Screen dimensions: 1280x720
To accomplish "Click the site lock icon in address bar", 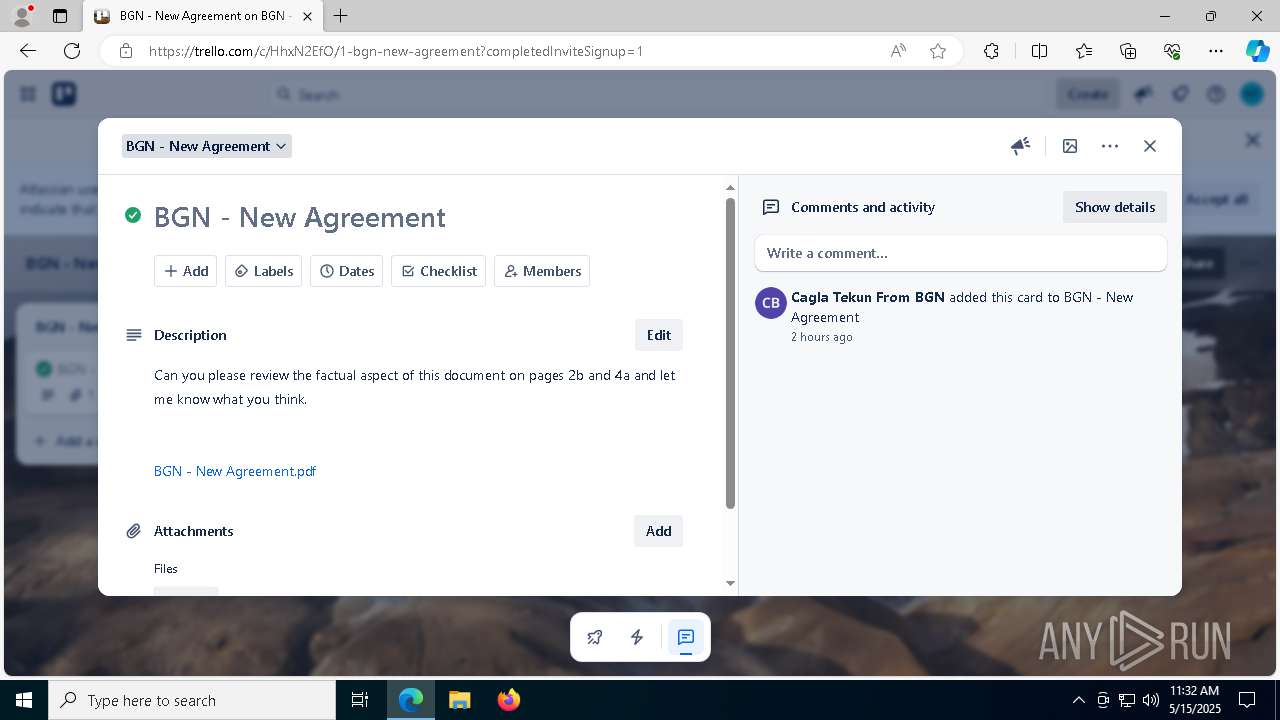I will (x=126, y=51).
